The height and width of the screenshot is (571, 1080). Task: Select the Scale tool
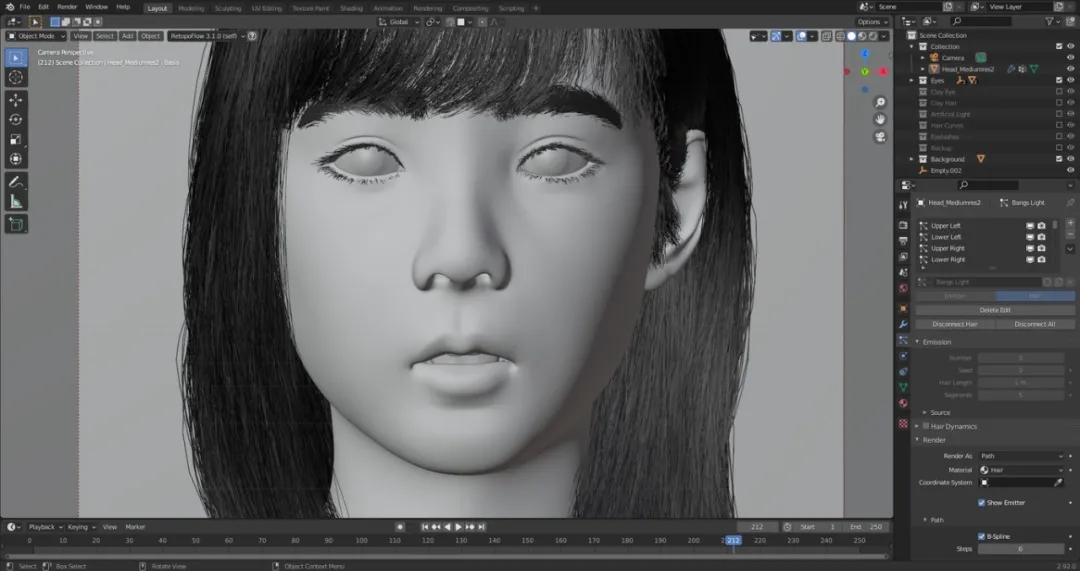16,139
